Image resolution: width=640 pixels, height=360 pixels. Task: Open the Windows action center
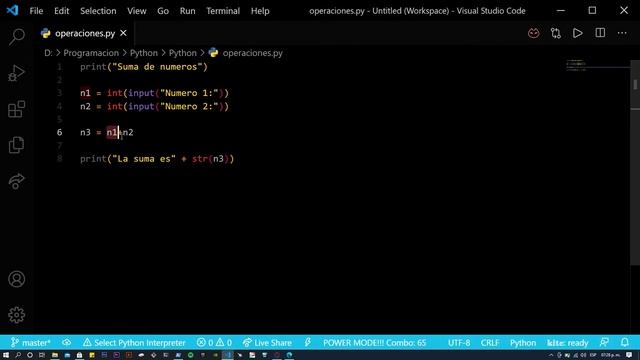click(x=629, y=355)
